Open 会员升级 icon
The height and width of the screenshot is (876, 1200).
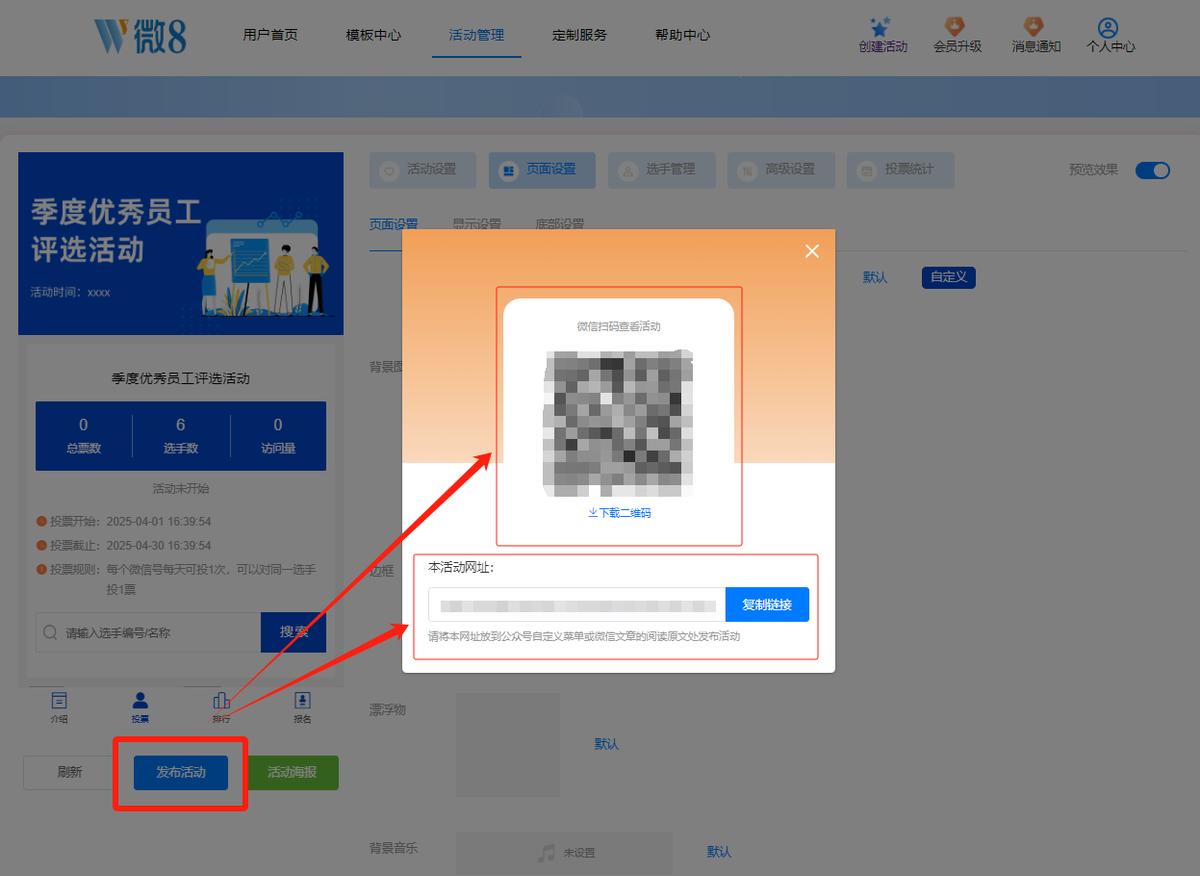pyautogui.click(x=956, y=26)
